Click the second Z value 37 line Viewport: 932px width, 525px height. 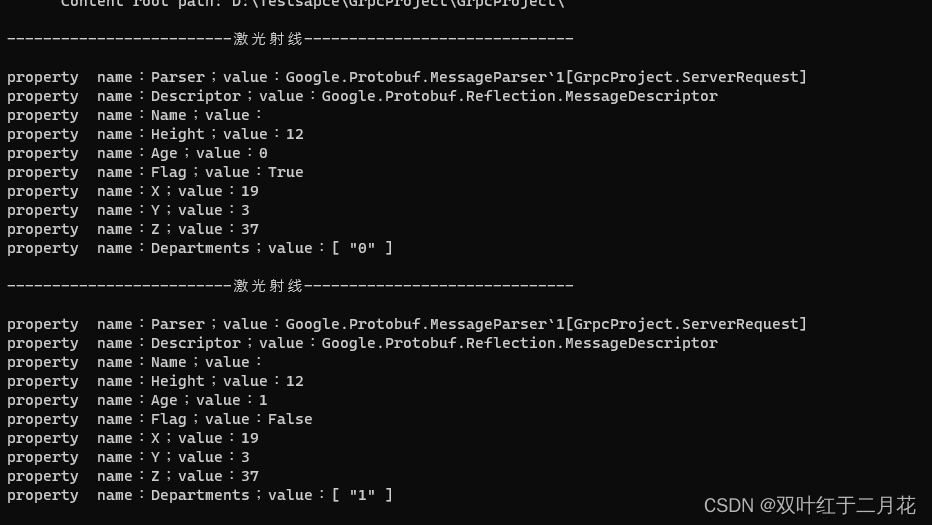pyautogui.click(x=133, y=476)
